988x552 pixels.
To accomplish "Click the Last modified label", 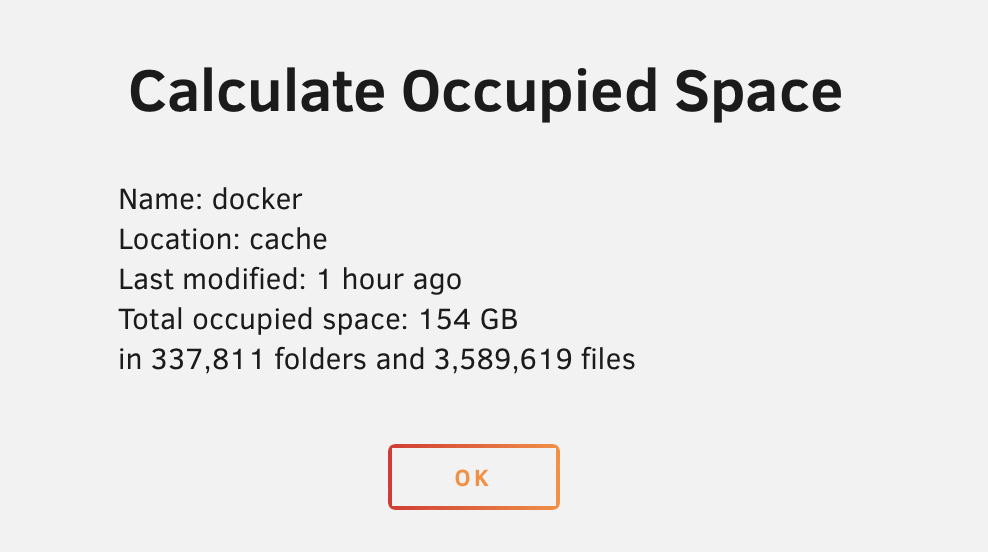I will point(213,279).
